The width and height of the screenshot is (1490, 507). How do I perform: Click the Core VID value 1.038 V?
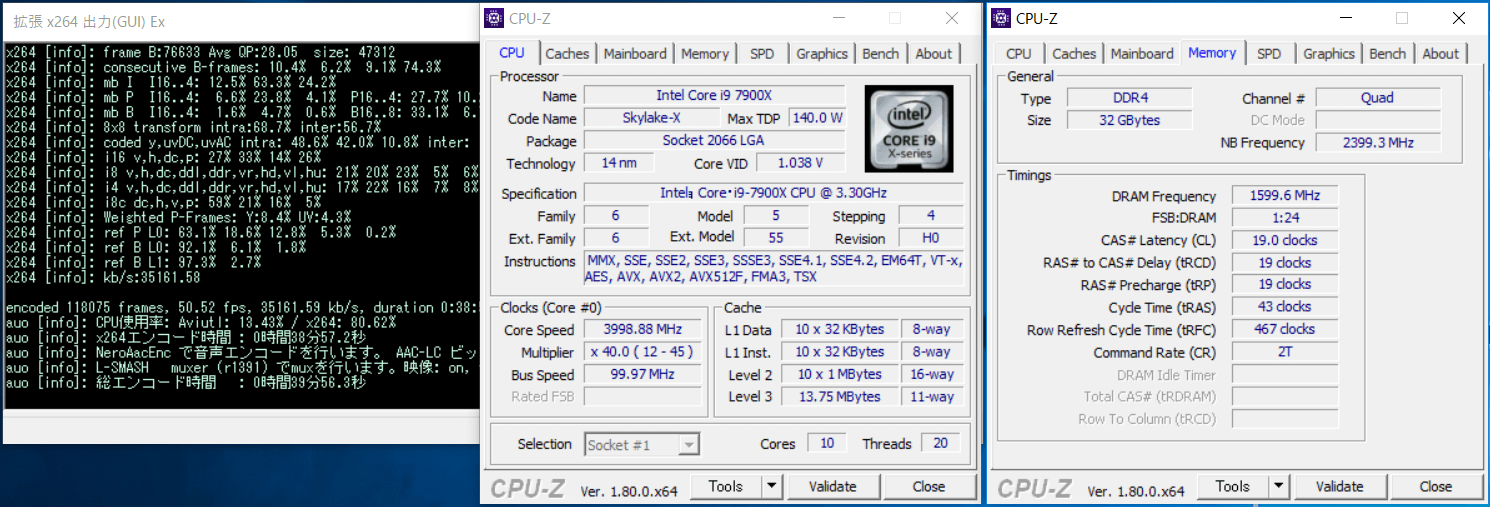(801, 163)
